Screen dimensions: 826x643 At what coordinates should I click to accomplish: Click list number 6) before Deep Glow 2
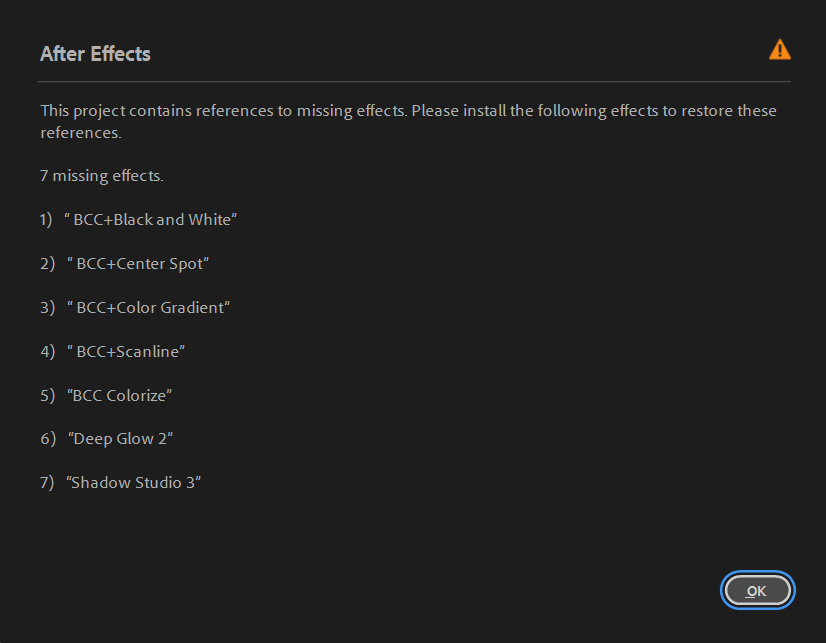click(47, 438)
